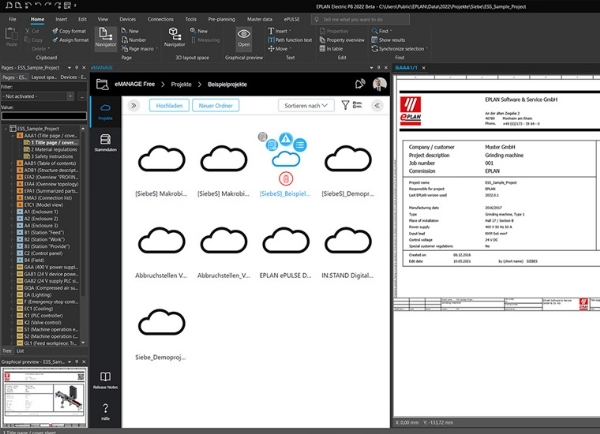Screen dimensions: 600x434
Task: Click the Projekte breadcrumb link
Action: (x=181, y=84)
